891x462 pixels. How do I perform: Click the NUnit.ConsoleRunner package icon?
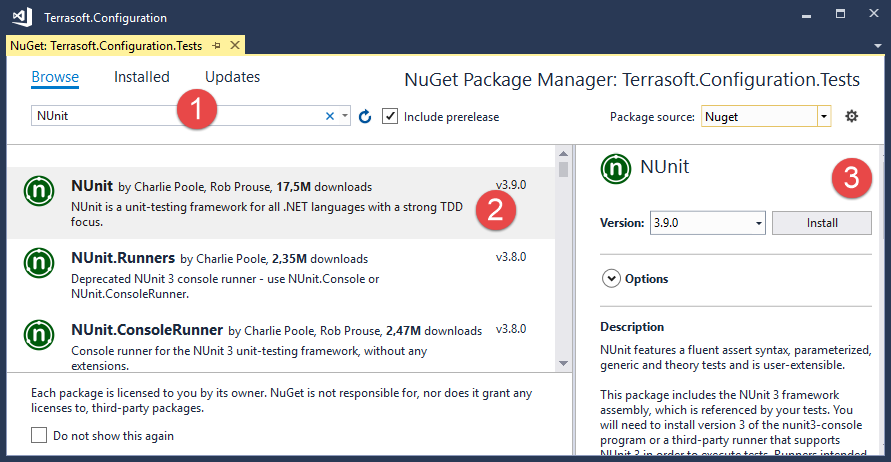click(40, 334)
